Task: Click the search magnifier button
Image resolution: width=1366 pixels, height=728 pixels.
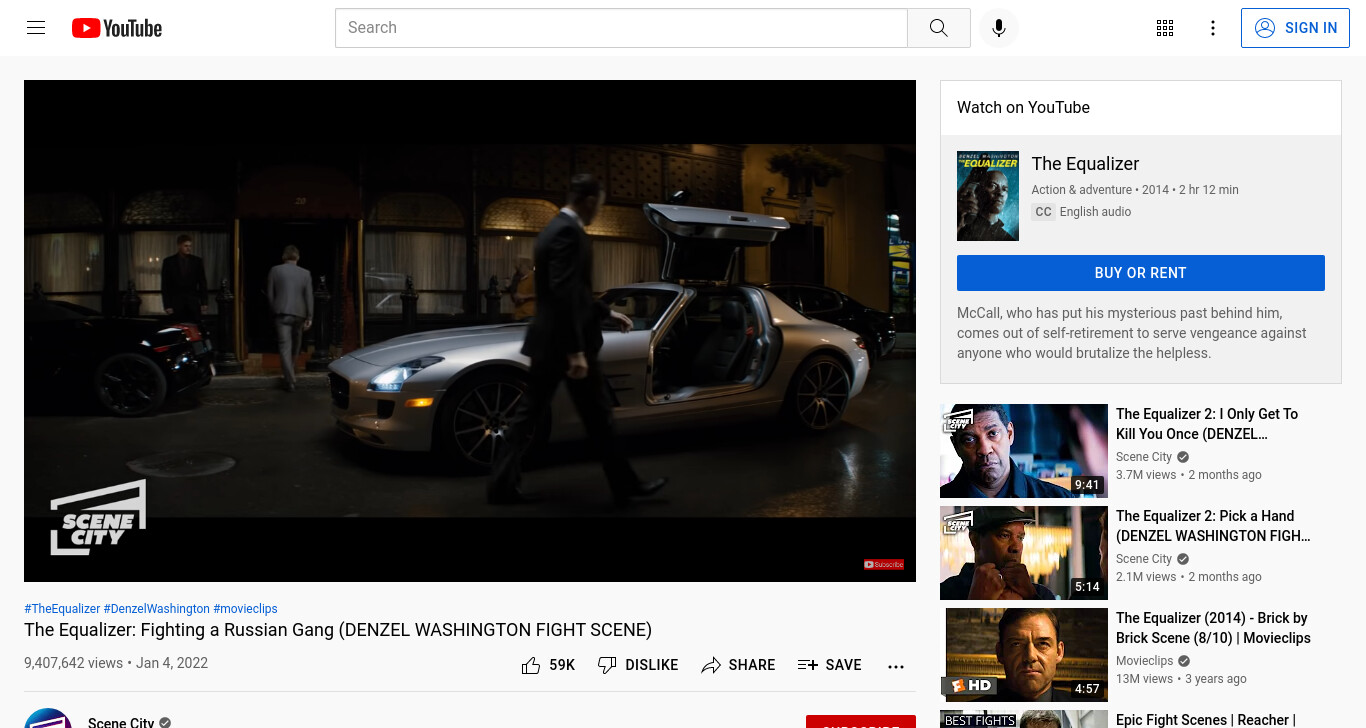Action: click(x=938, y=28)
